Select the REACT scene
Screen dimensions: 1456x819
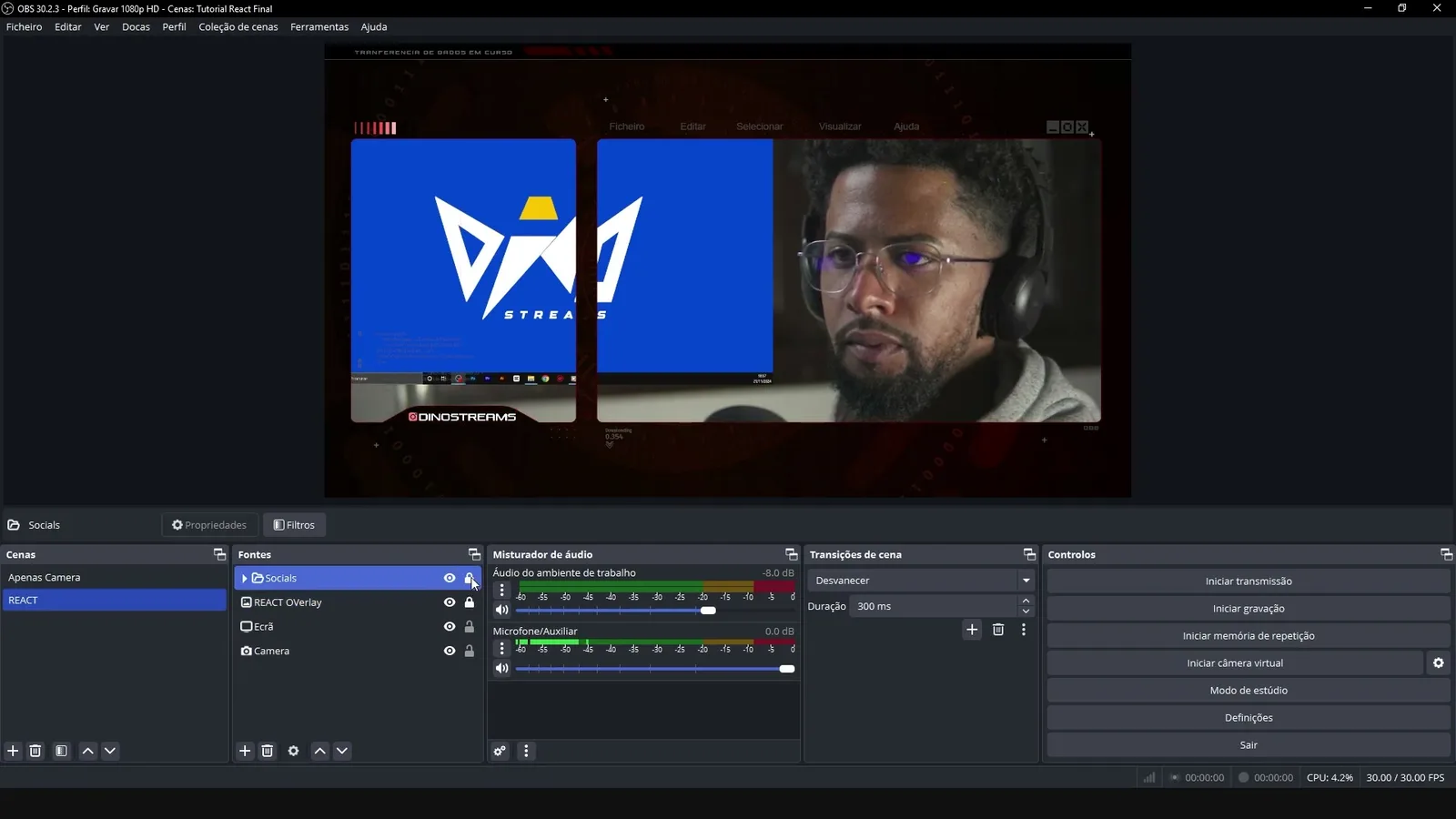(x=114, y=601)
